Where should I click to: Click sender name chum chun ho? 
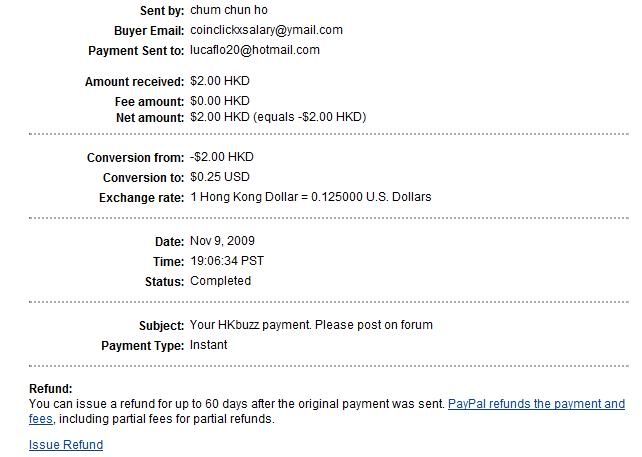click(x=228, y=10)
